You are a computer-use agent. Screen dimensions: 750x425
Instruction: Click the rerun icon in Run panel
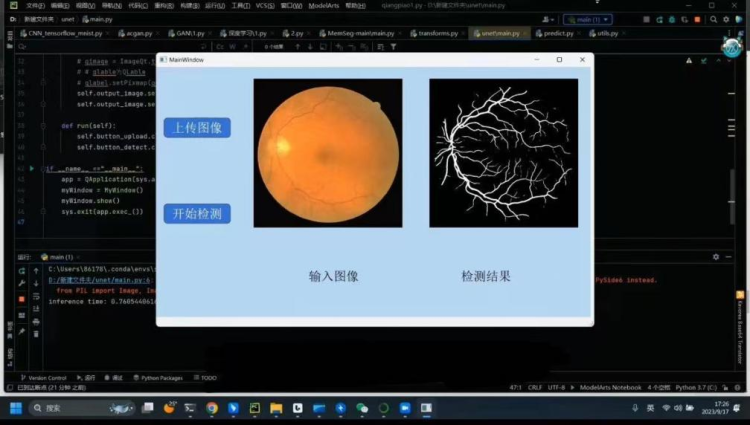22,270
